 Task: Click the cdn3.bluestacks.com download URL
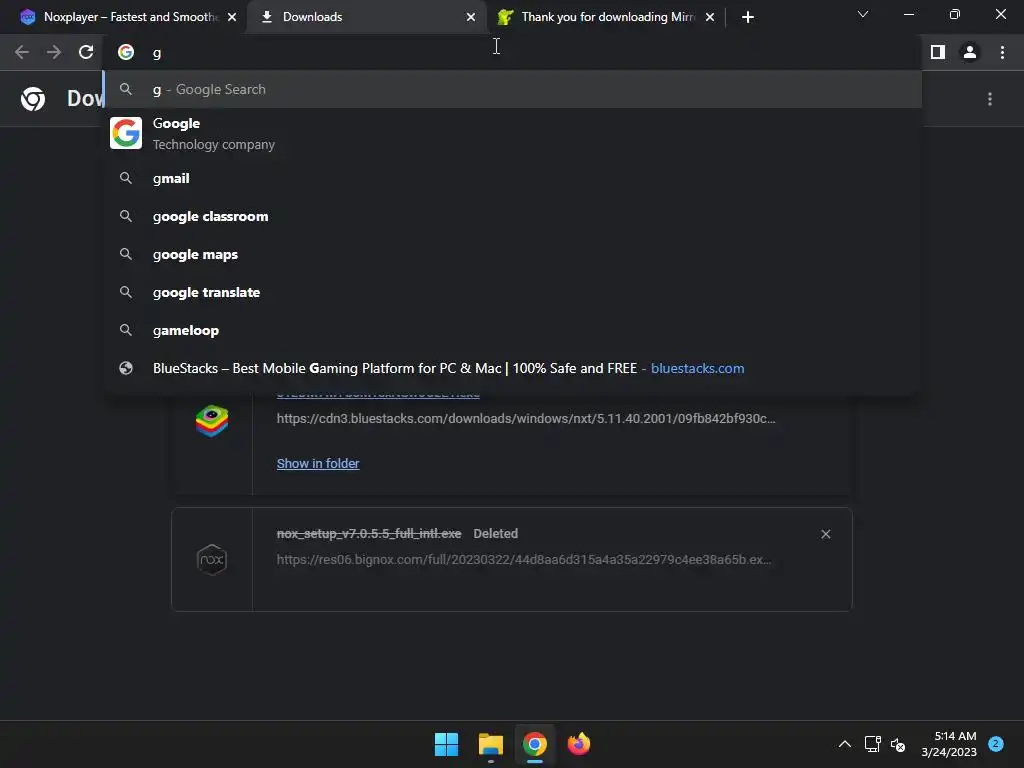[x=526, y=418]
